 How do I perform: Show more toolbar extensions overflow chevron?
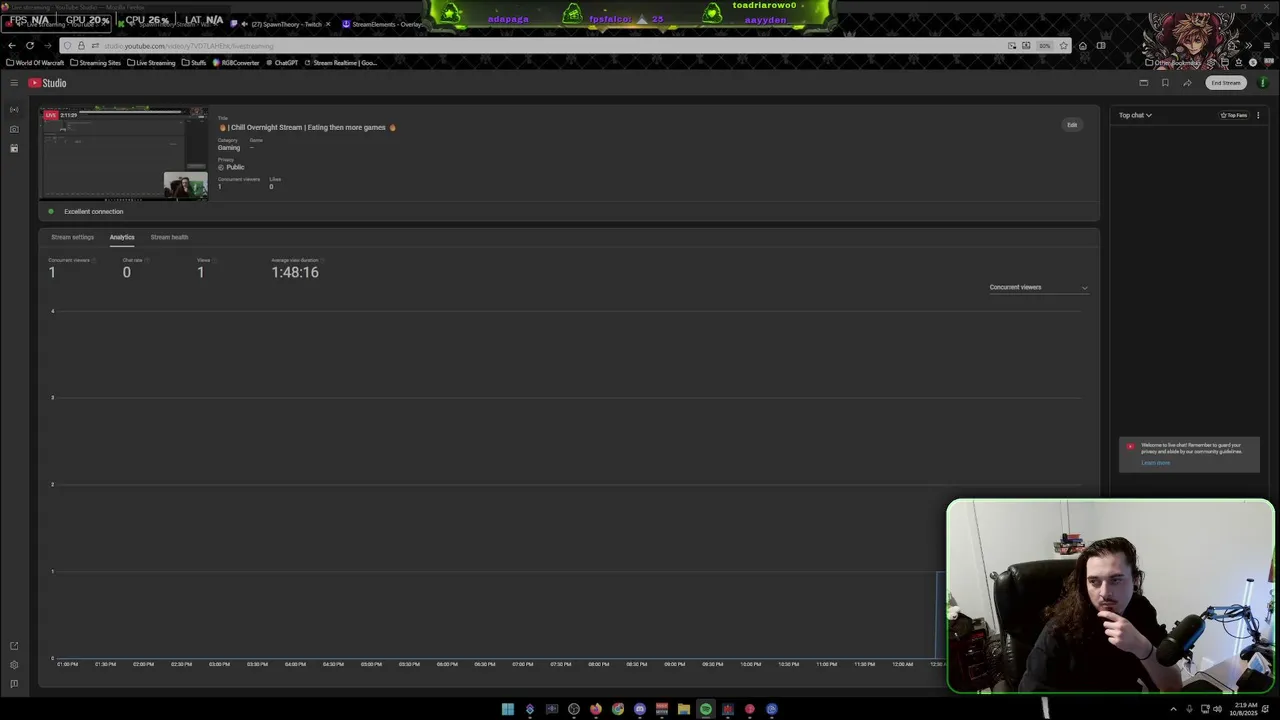tap(1248, 45)
